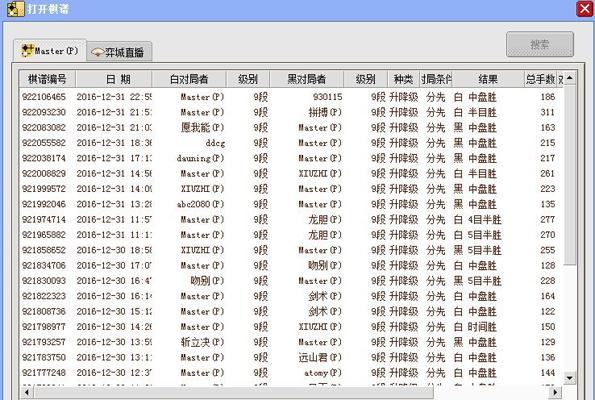
Task: Select game record 922093230
Action: coord(291,112)
